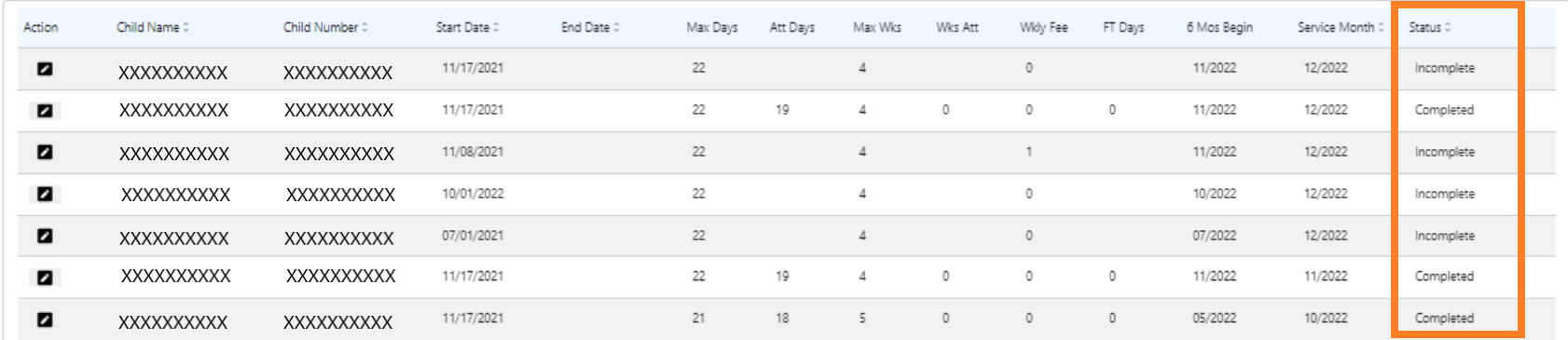Select the Wkly Fee column header

[1043, 27]
